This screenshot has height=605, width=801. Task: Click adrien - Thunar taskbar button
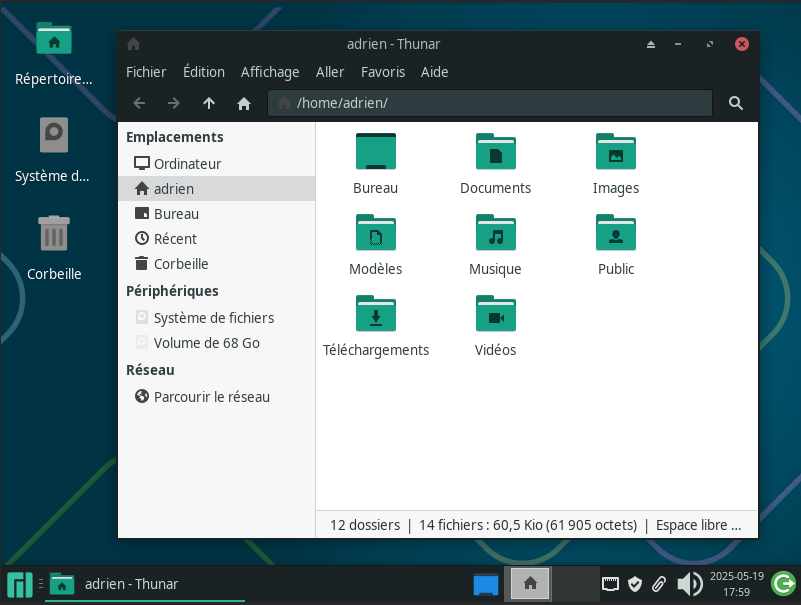click(x=145, y=584)
